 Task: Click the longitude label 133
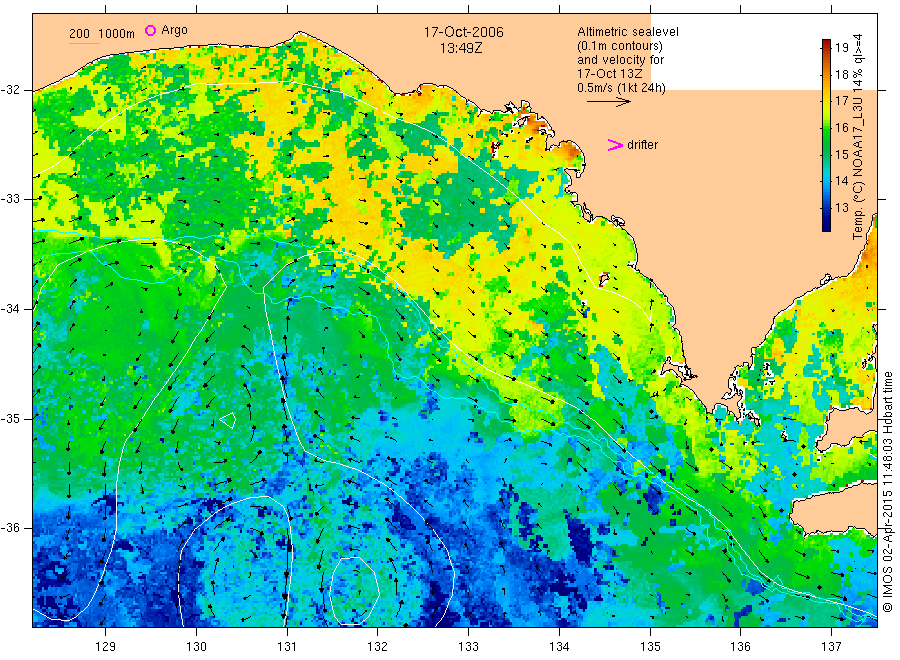pyautogui.click(x=468, y=647)
